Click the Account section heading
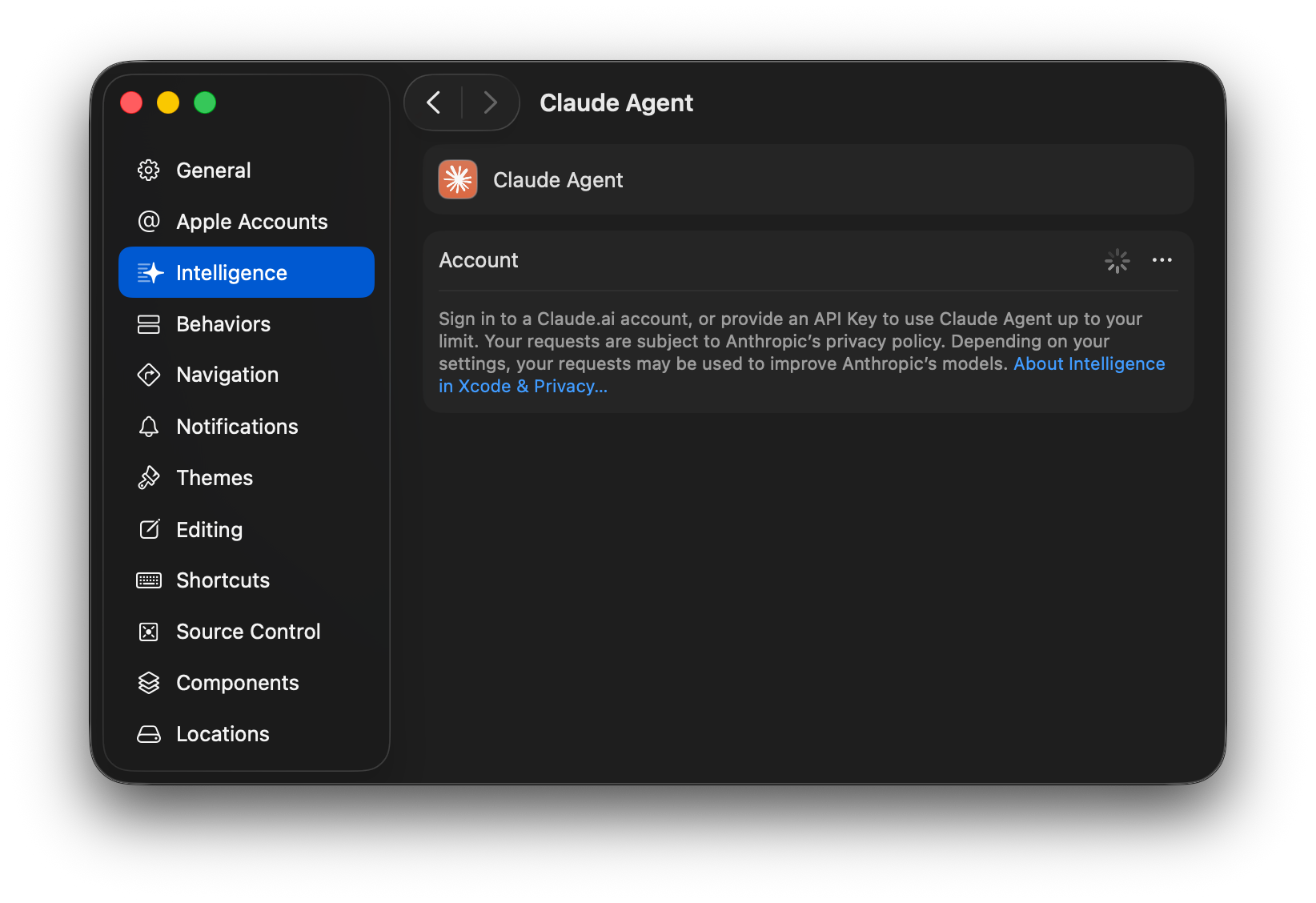This screenshot has width=1316, height=903. pos(479,260)
